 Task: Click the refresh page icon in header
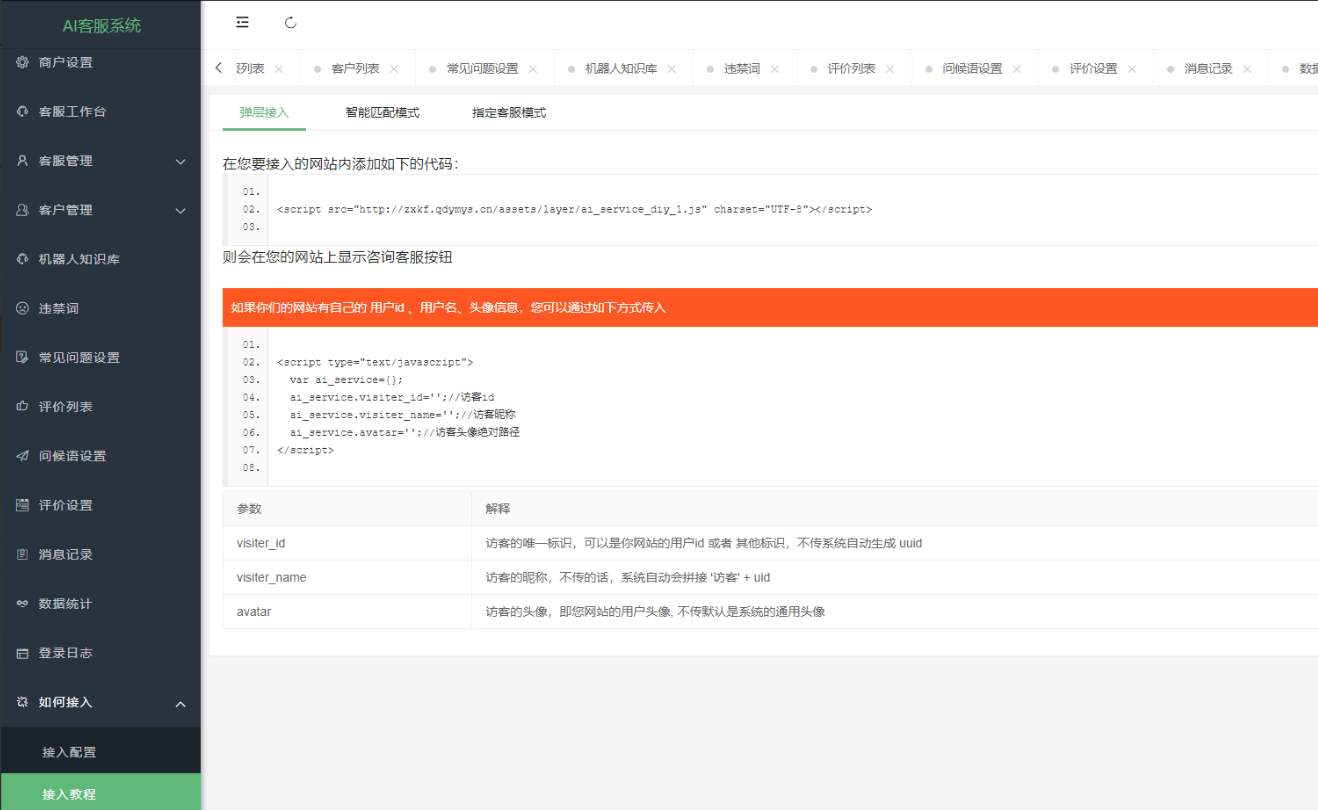(x=291, y=22)
